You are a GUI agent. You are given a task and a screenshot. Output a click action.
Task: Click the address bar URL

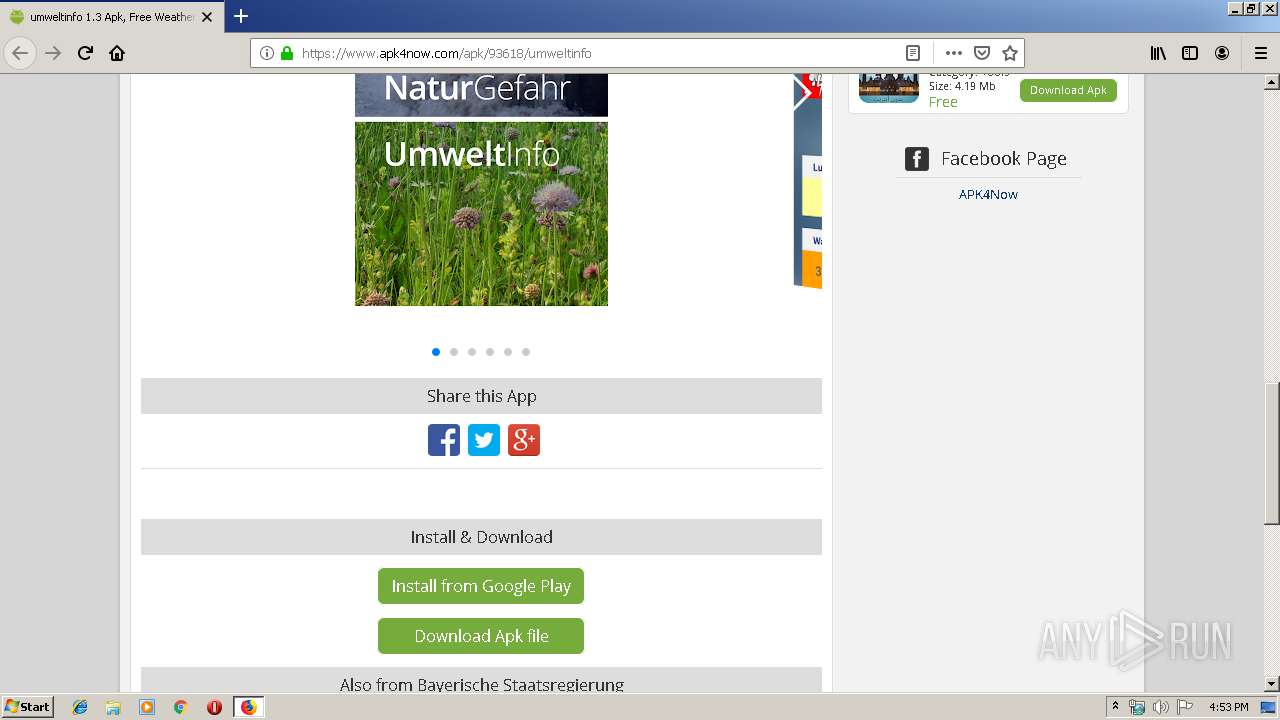click(x=446, y=53)
